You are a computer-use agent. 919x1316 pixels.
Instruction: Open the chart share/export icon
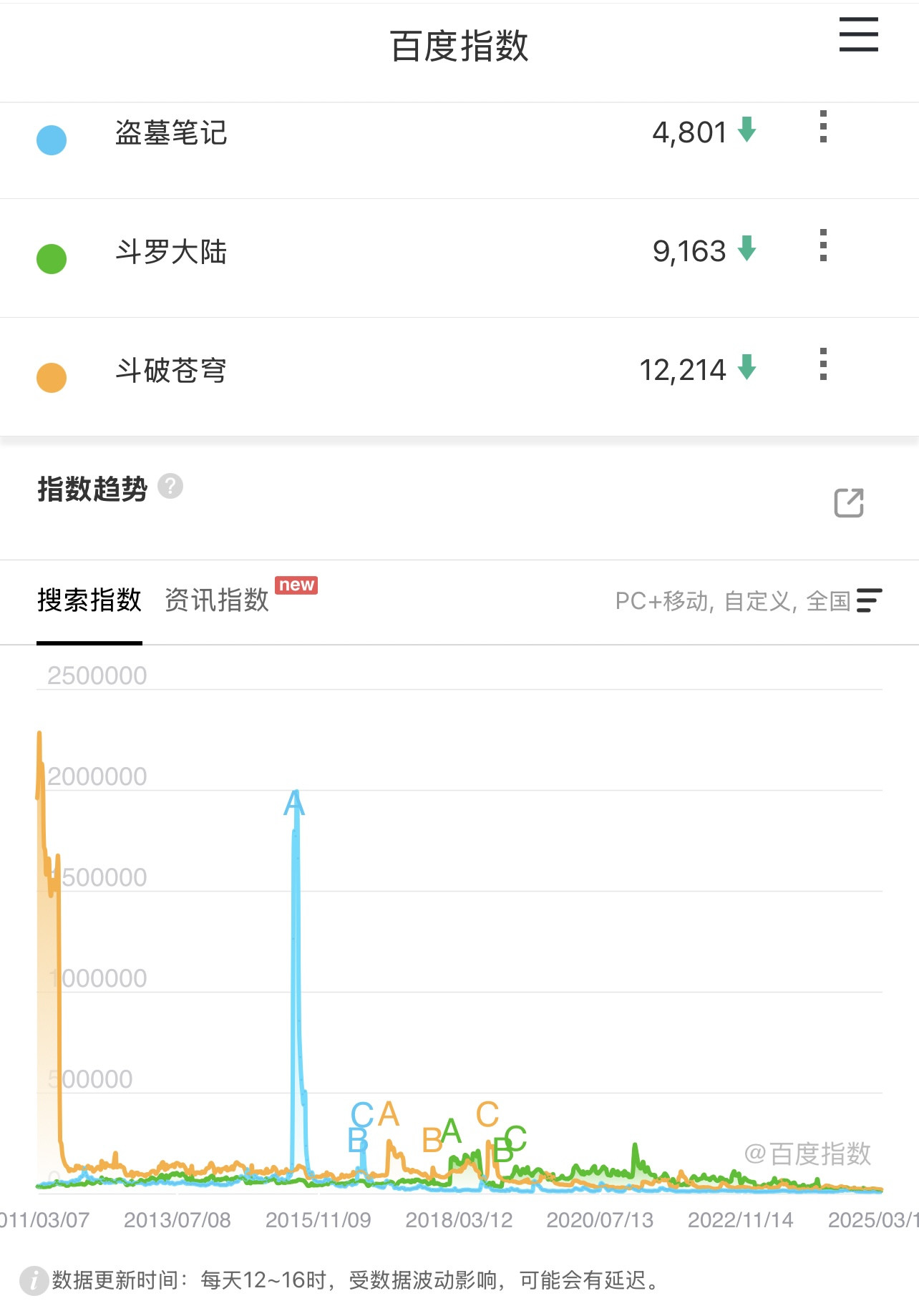pos(849,502)
